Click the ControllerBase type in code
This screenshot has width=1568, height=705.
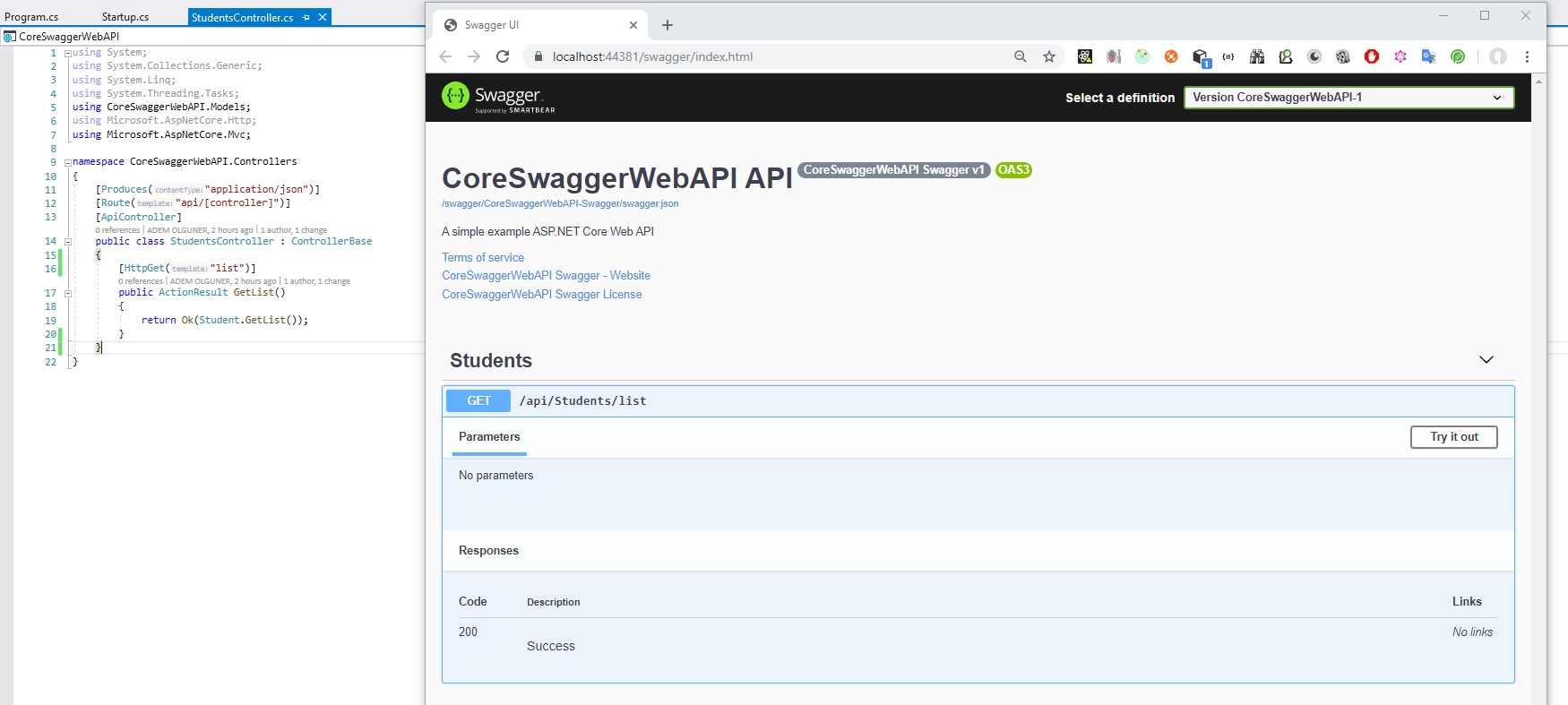point(332,242)
